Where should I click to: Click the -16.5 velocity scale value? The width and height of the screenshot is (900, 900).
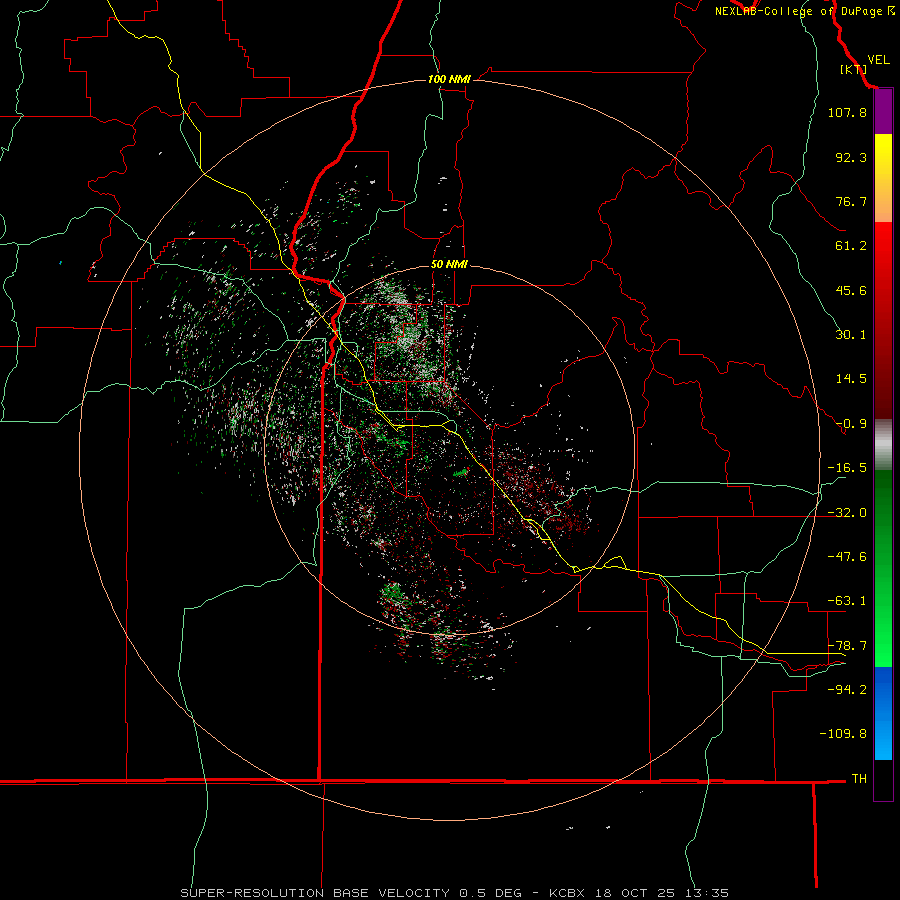(847, 468)
